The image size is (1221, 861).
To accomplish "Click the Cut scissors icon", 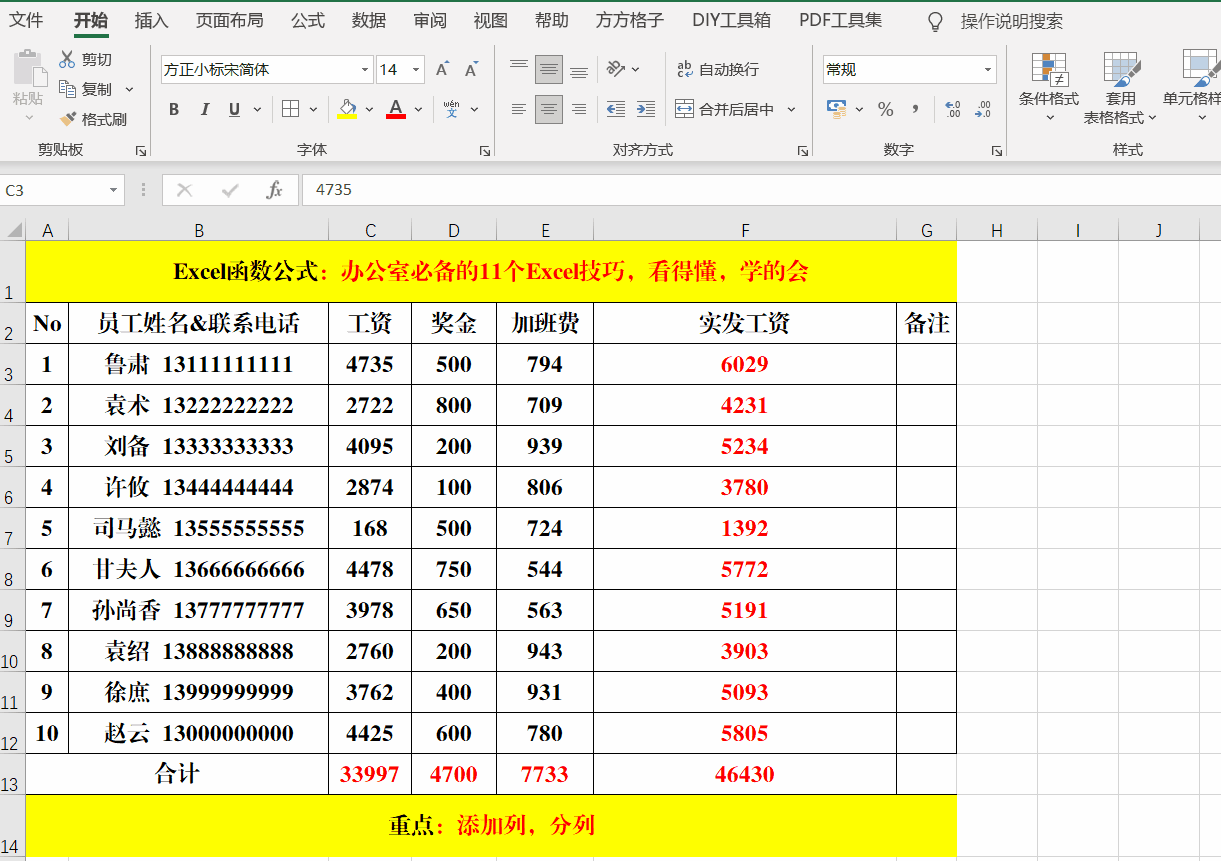I will (67, 60).
